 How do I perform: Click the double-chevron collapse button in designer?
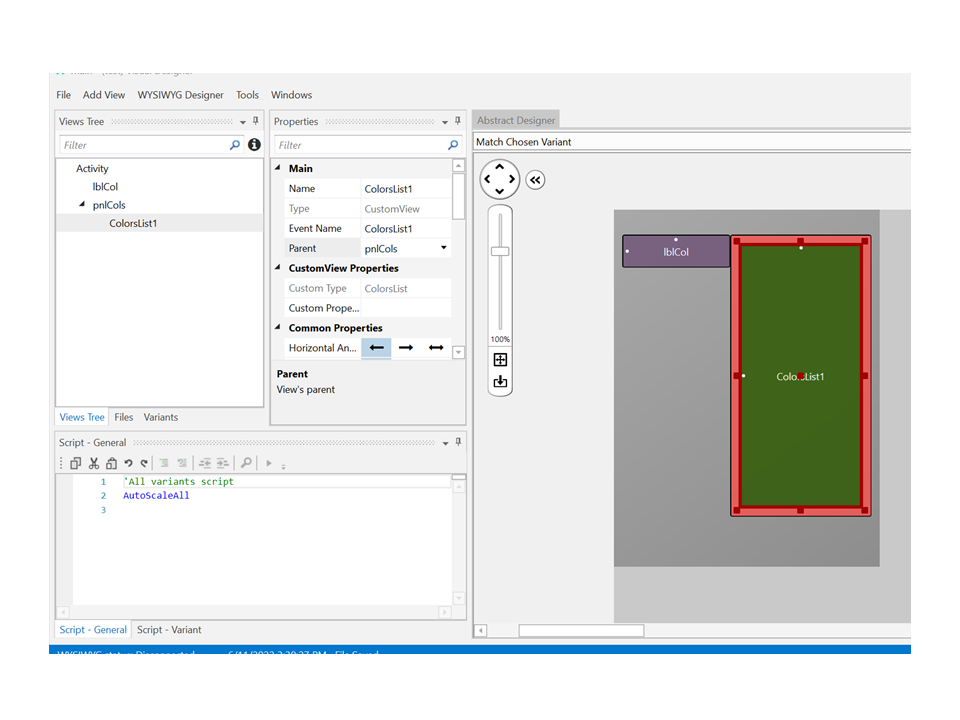click(x=535, y=180)
